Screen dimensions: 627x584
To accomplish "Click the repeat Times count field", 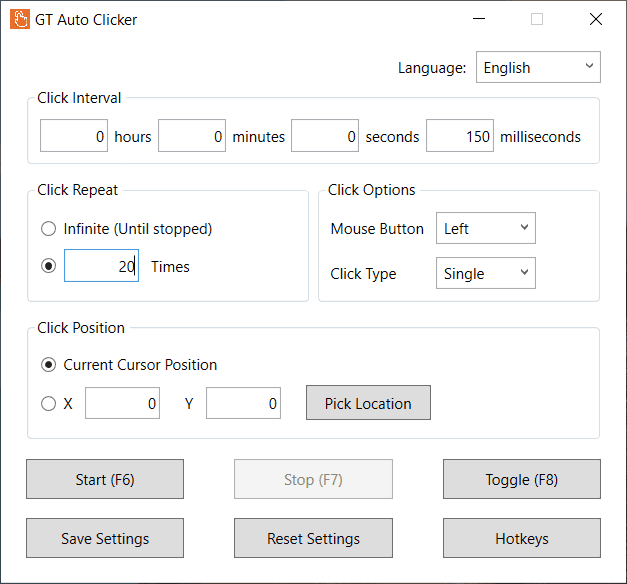I will [x=102, y=266].
